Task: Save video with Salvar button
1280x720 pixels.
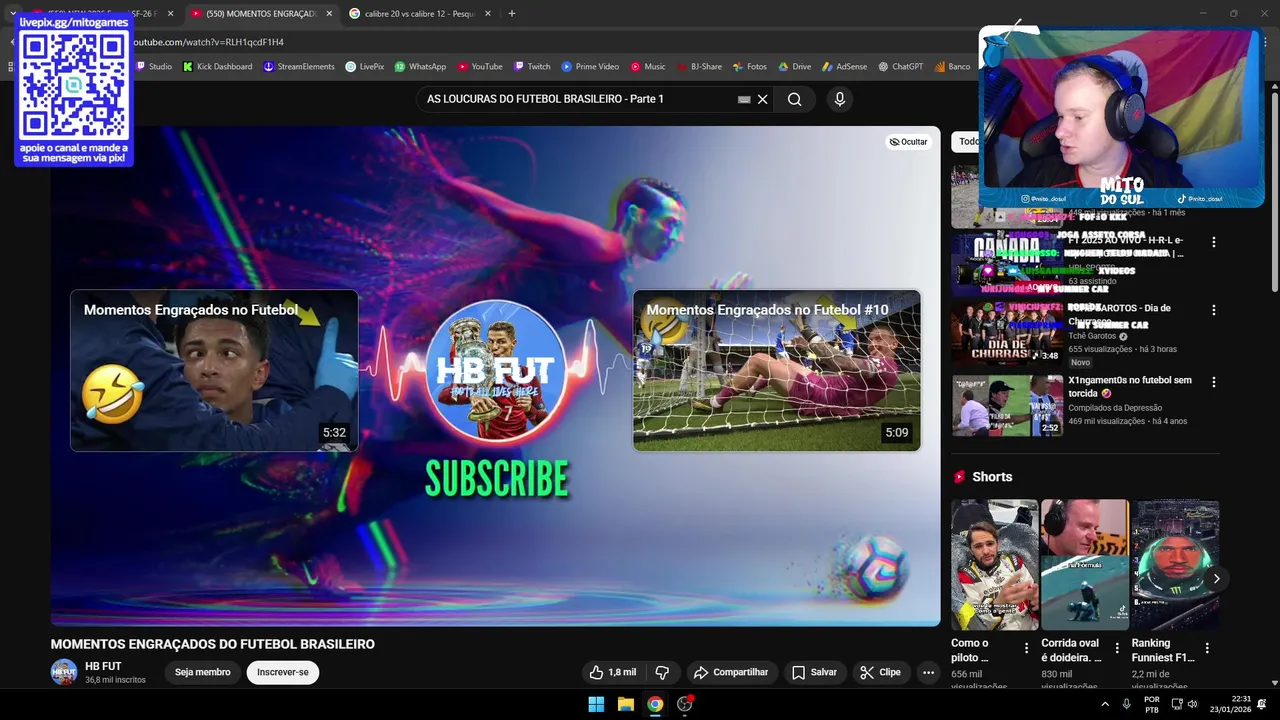Action: tap(814, 673)
